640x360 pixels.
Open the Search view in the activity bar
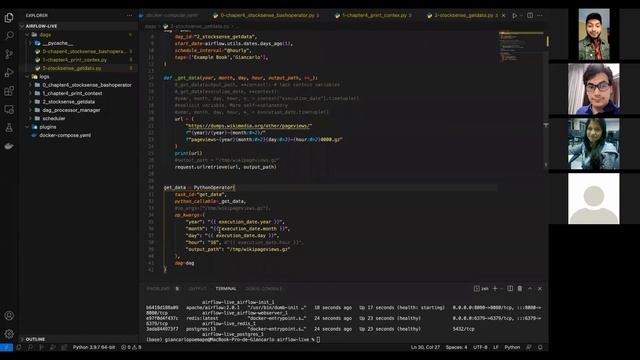(9, 36)
